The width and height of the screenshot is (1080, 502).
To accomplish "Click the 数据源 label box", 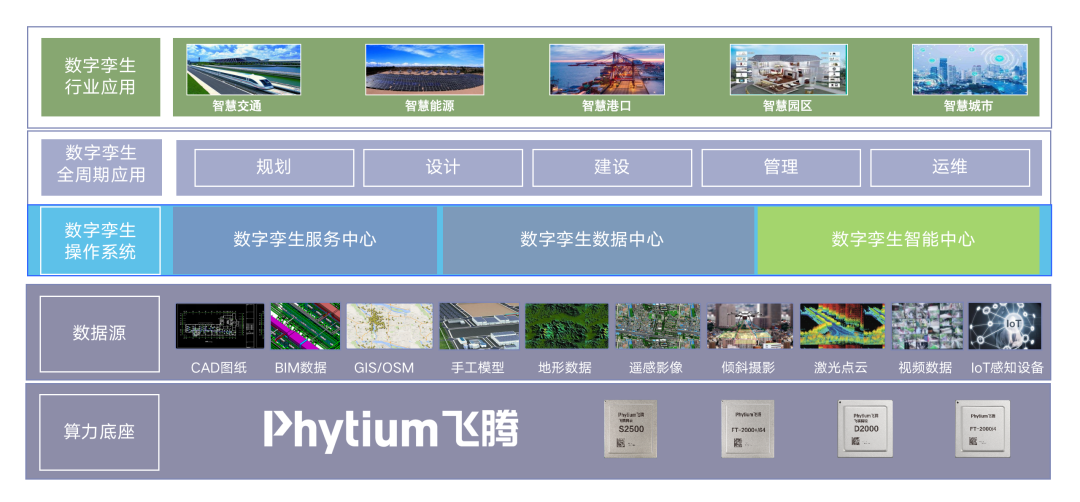I will 100,334.
